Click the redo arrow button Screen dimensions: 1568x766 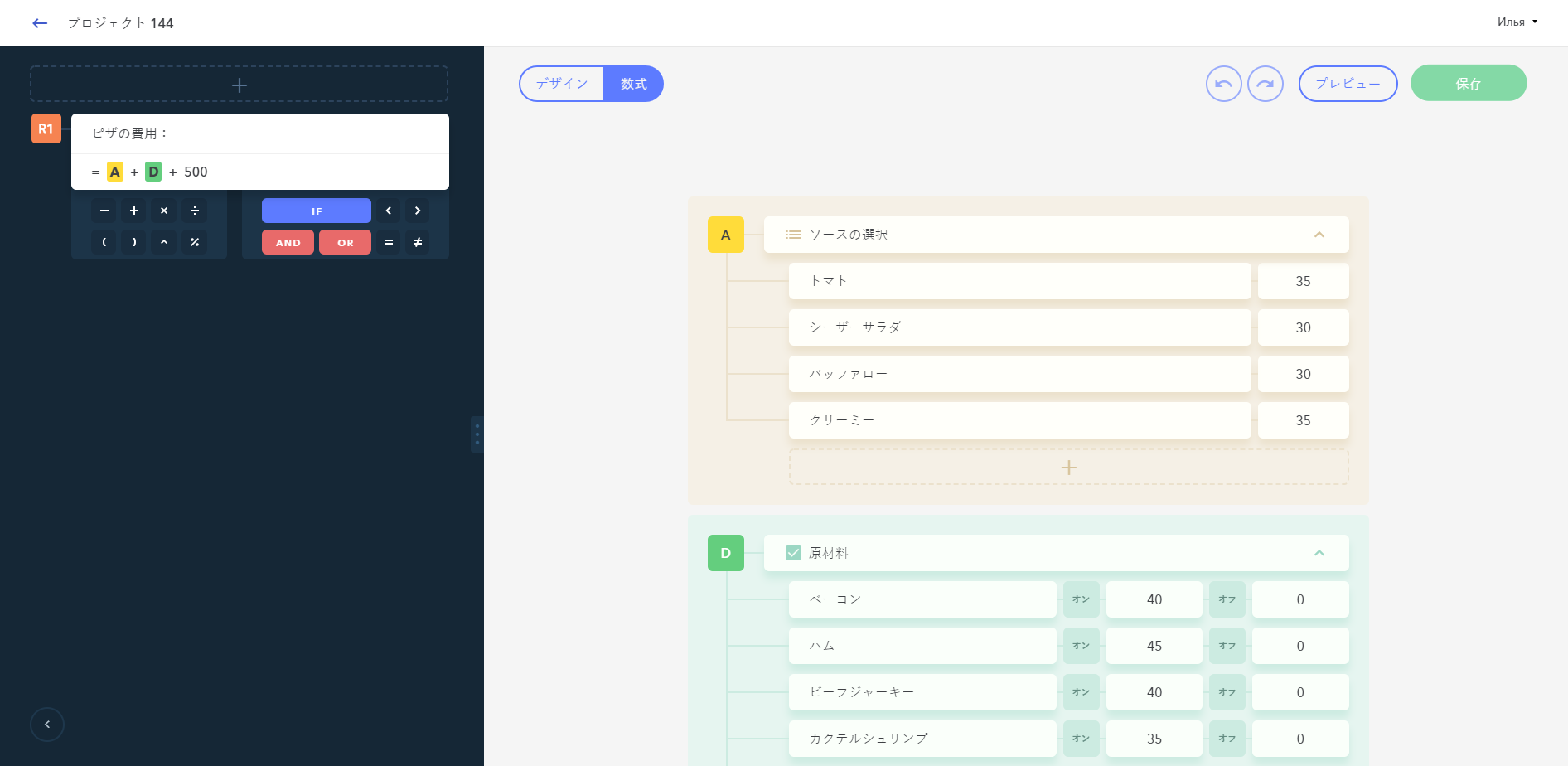click(1266, 84)
